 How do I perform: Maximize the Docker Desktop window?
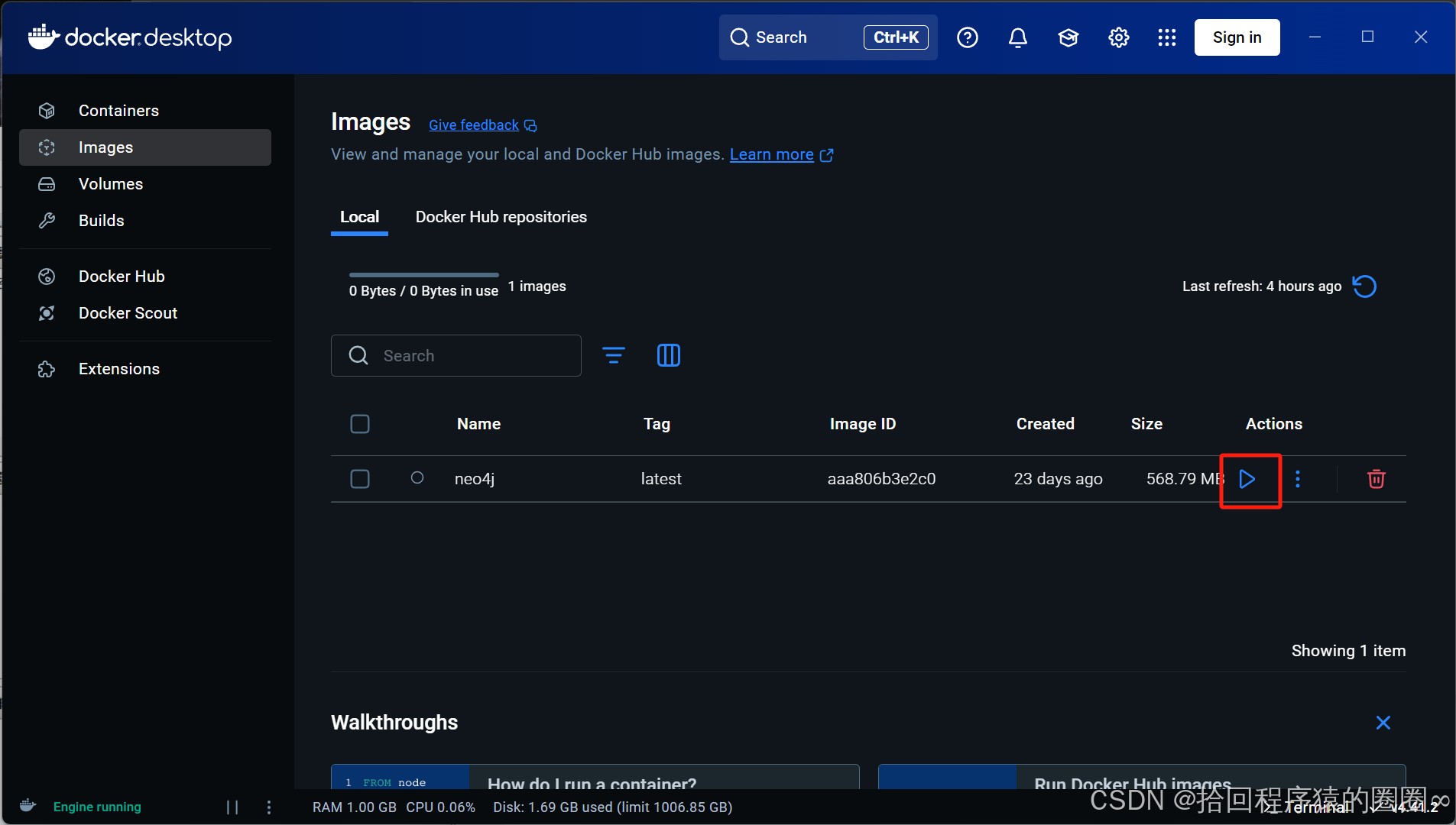pyautogui.click(x=1368, y=37)
